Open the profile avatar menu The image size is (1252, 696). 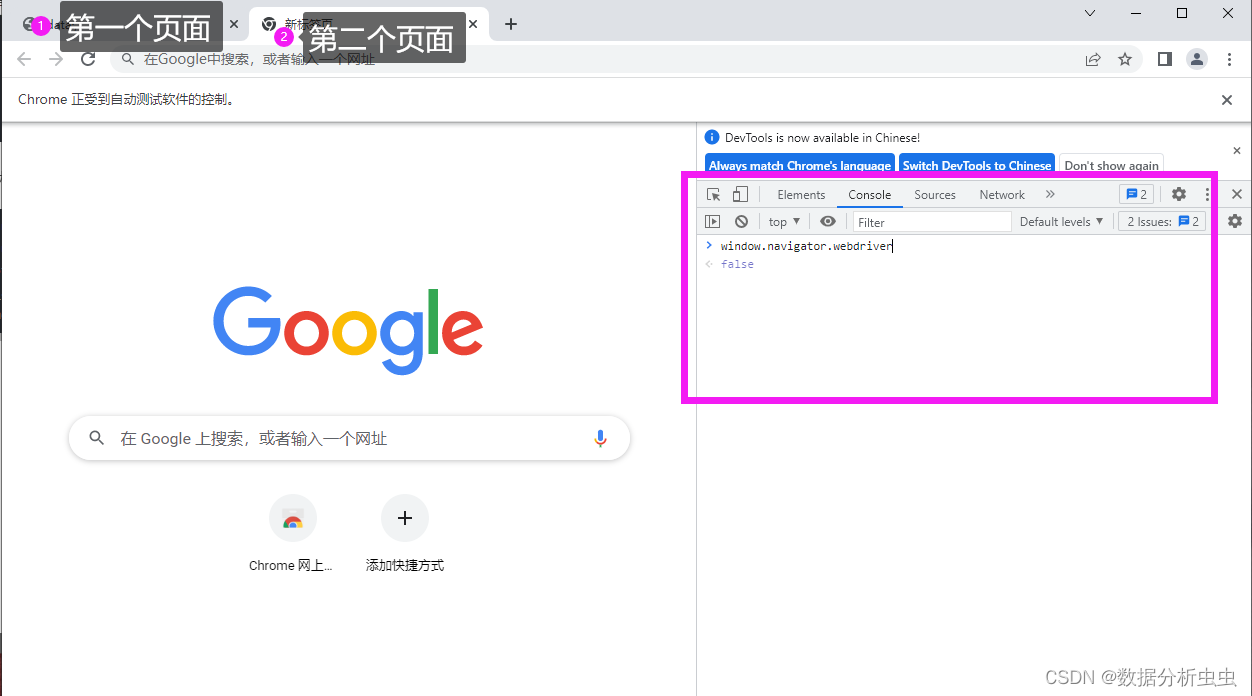tap(1197, 59)
